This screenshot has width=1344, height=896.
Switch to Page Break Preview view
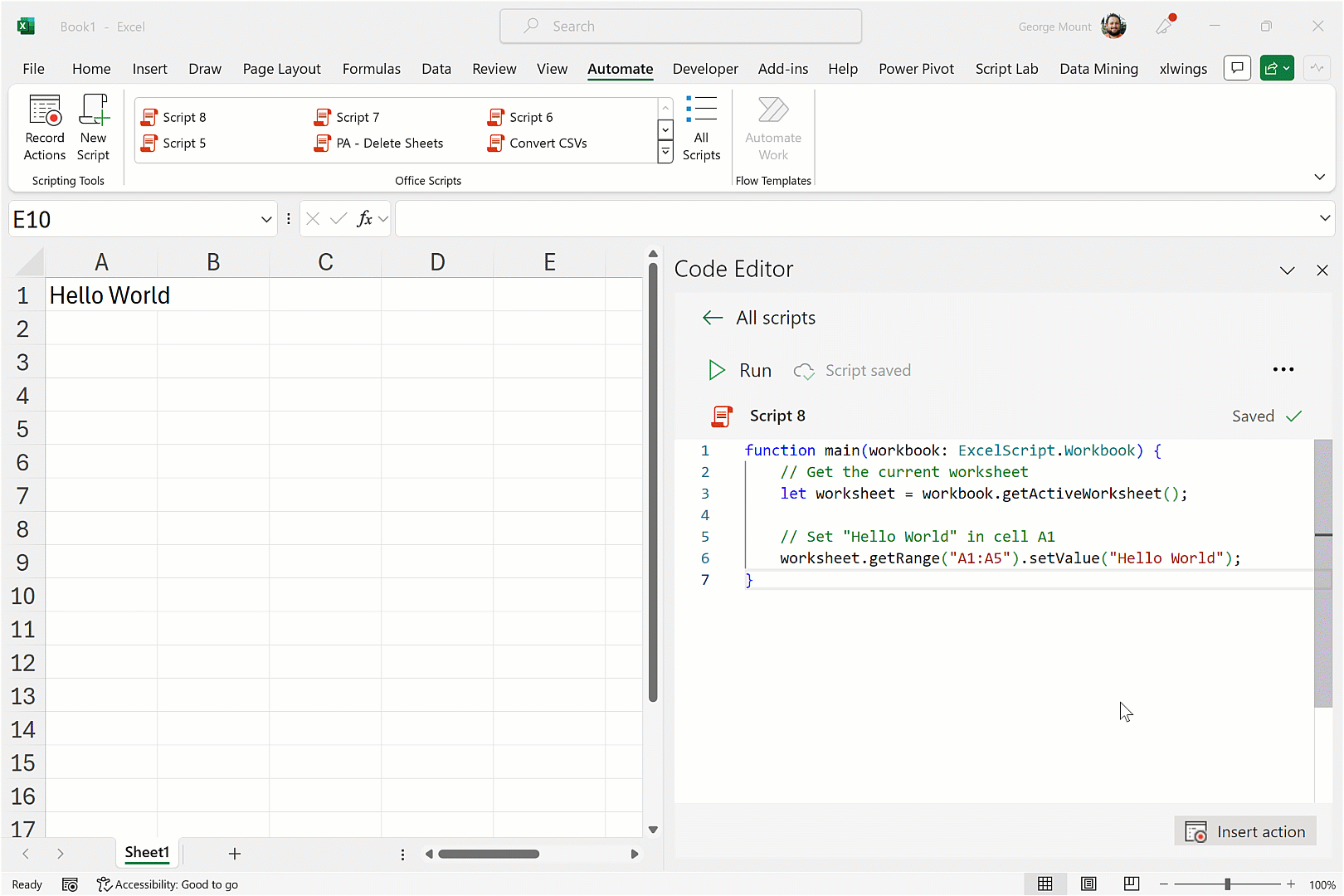[1132, 884]
